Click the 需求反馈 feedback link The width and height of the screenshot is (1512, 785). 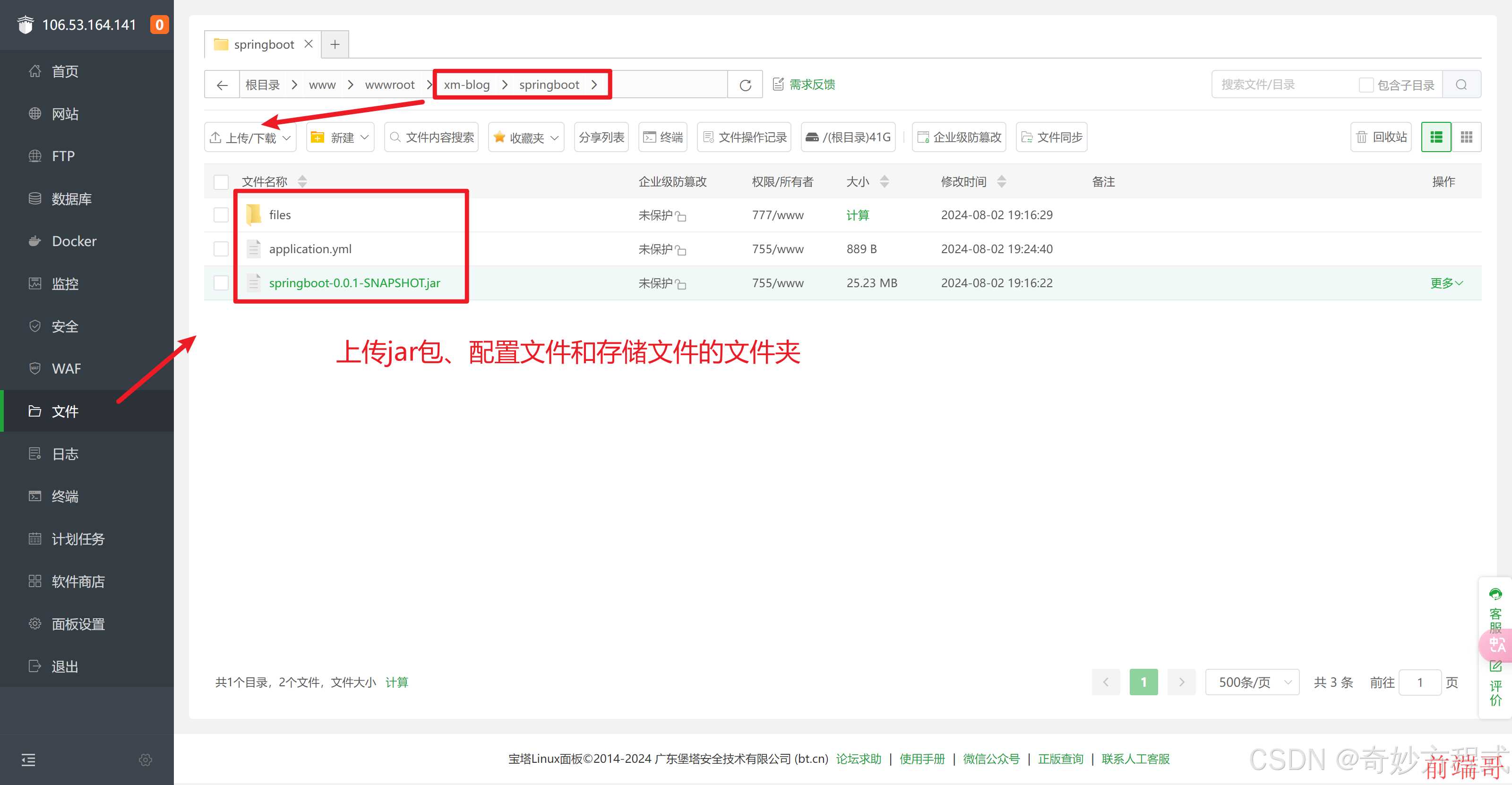804,85
